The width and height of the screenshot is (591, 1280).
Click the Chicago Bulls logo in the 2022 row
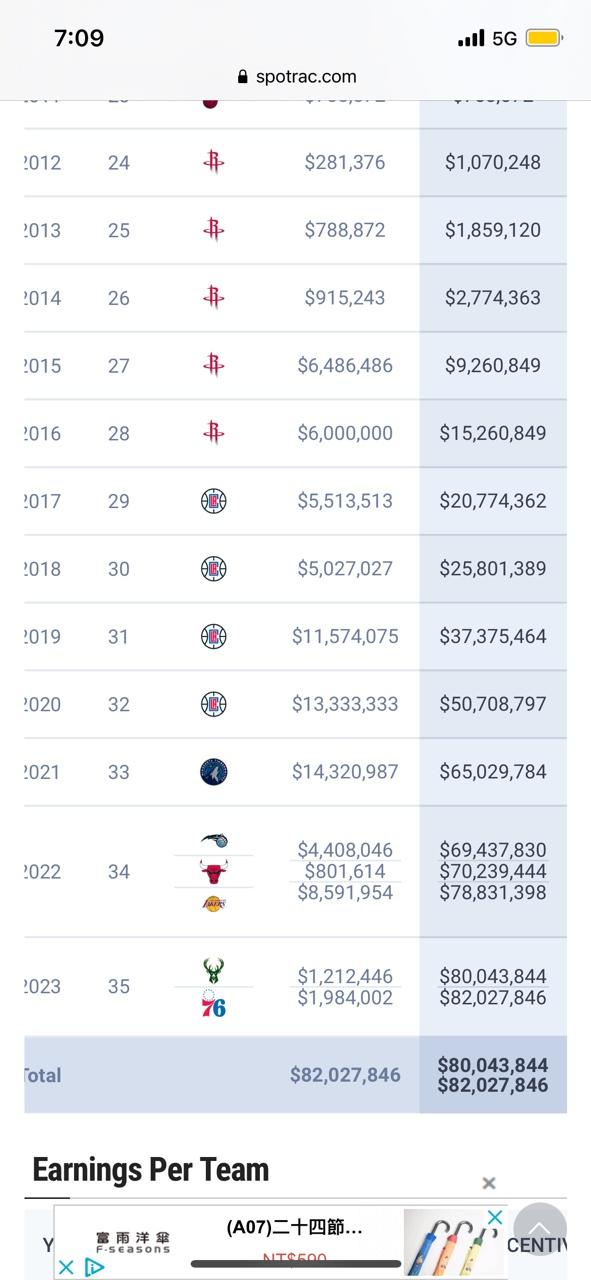[213, 872]
